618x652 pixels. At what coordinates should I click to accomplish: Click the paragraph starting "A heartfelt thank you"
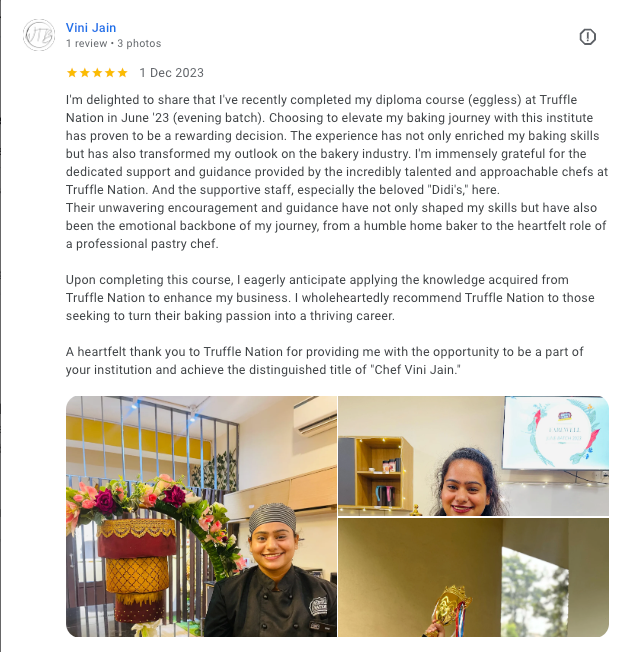324,361
